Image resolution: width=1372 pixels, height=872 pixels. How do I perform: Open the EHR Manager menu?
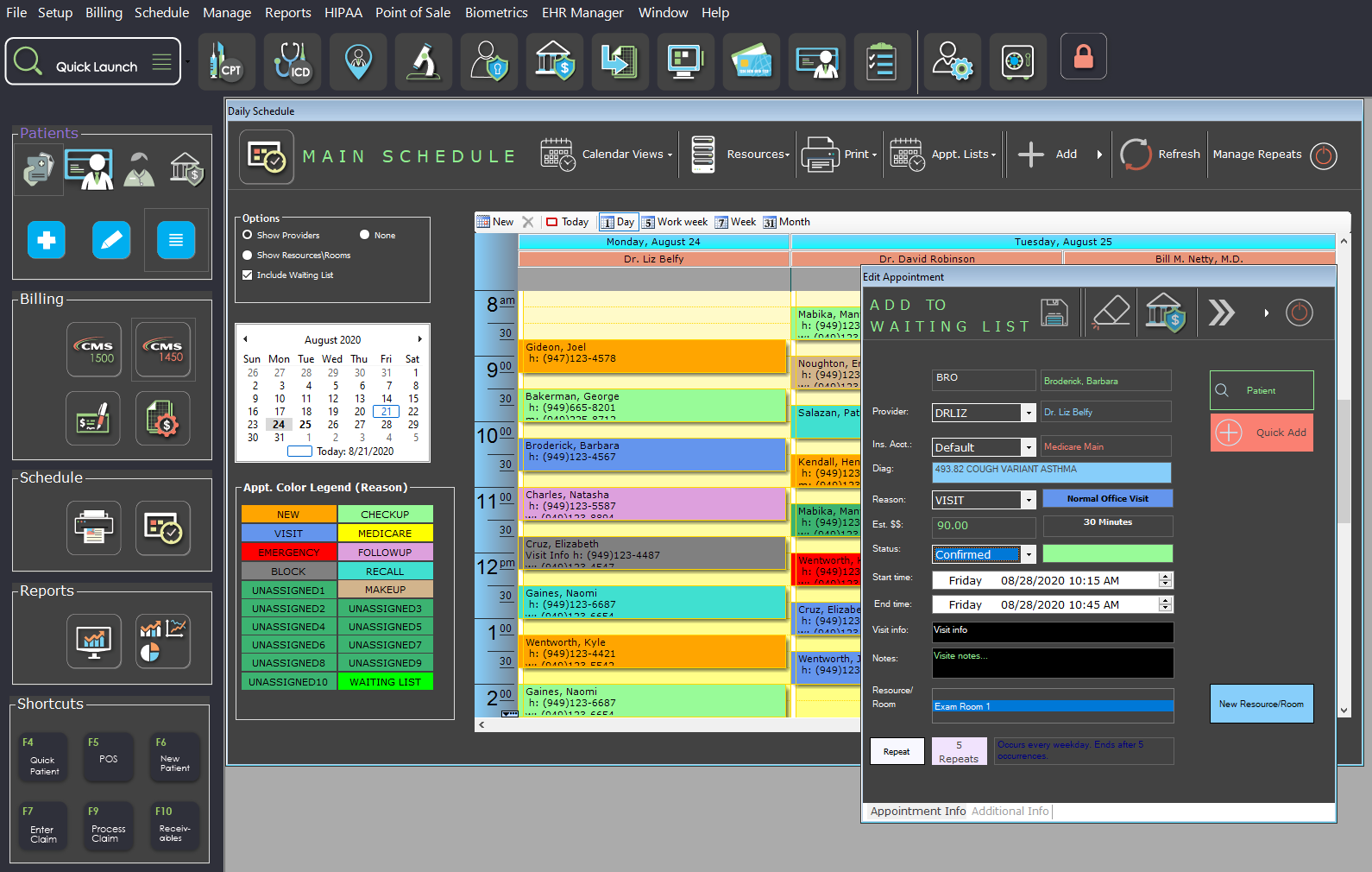(x=582, y=13)
